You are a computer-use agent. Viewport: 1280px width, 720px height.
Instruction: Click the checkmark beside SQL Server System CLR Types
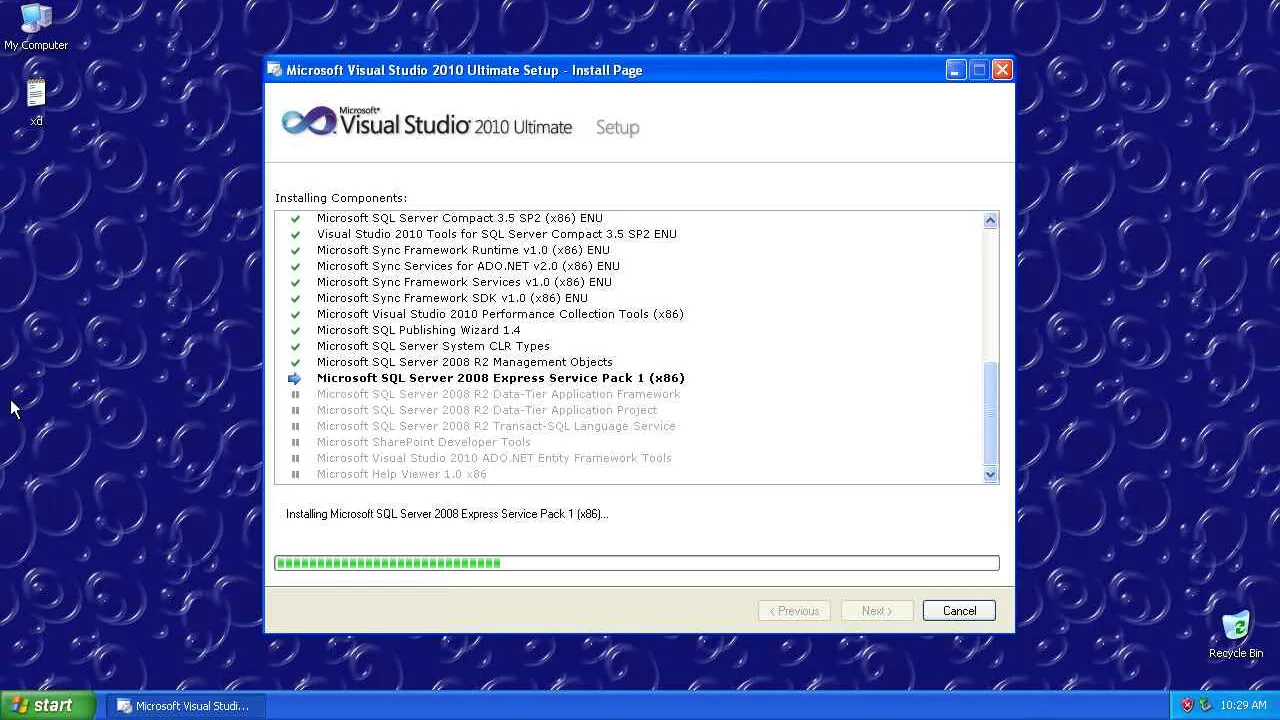(295, 346)
